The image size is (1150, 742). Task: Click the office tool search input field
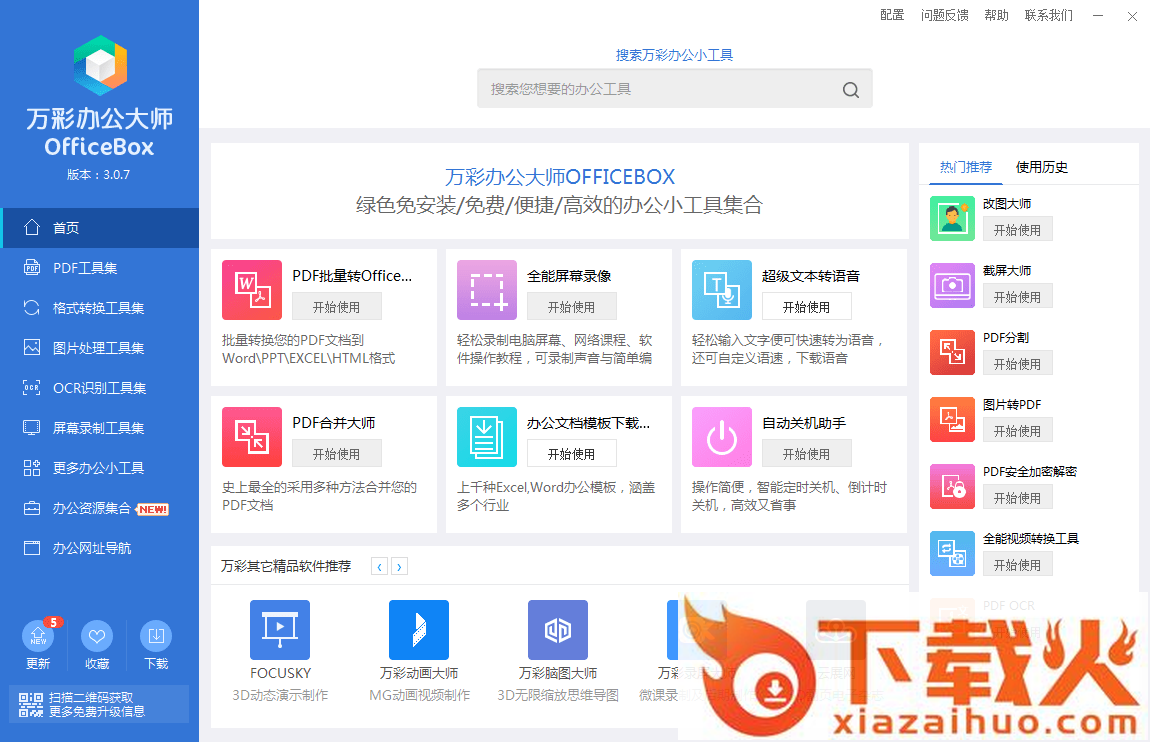tap(660, 89)
